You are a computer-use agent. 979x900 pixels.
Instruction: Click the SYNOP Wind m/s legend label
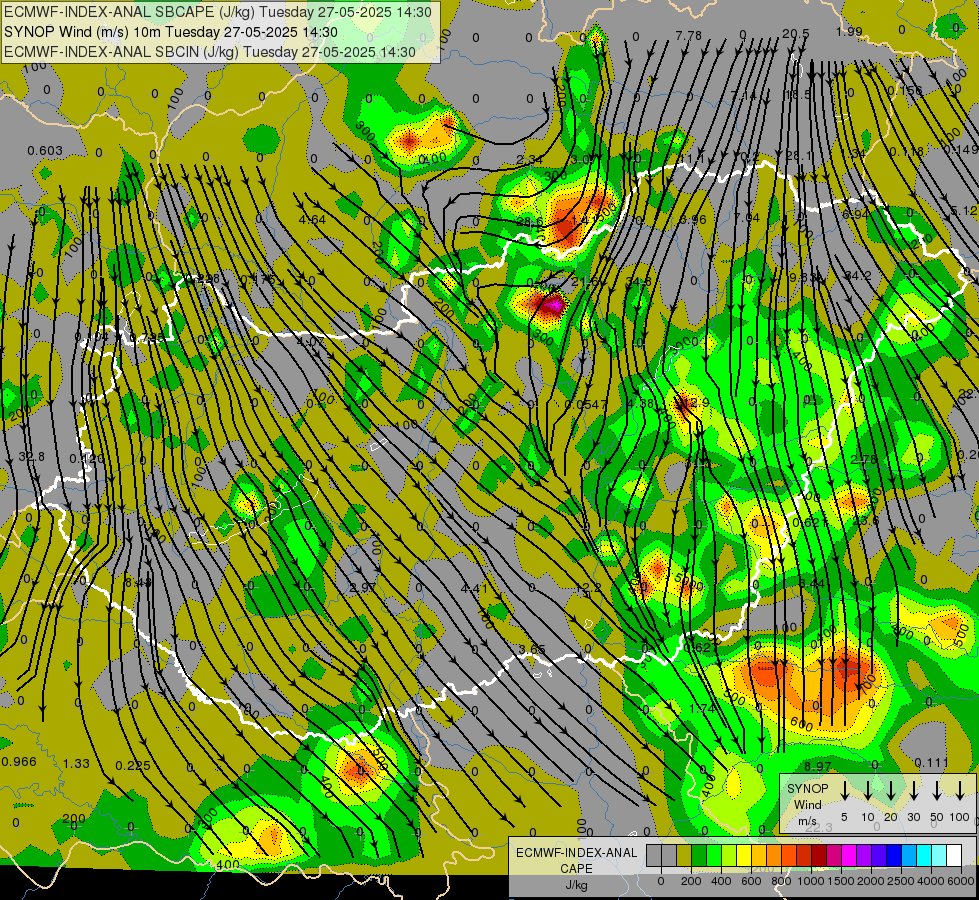(x=807, y=804)
